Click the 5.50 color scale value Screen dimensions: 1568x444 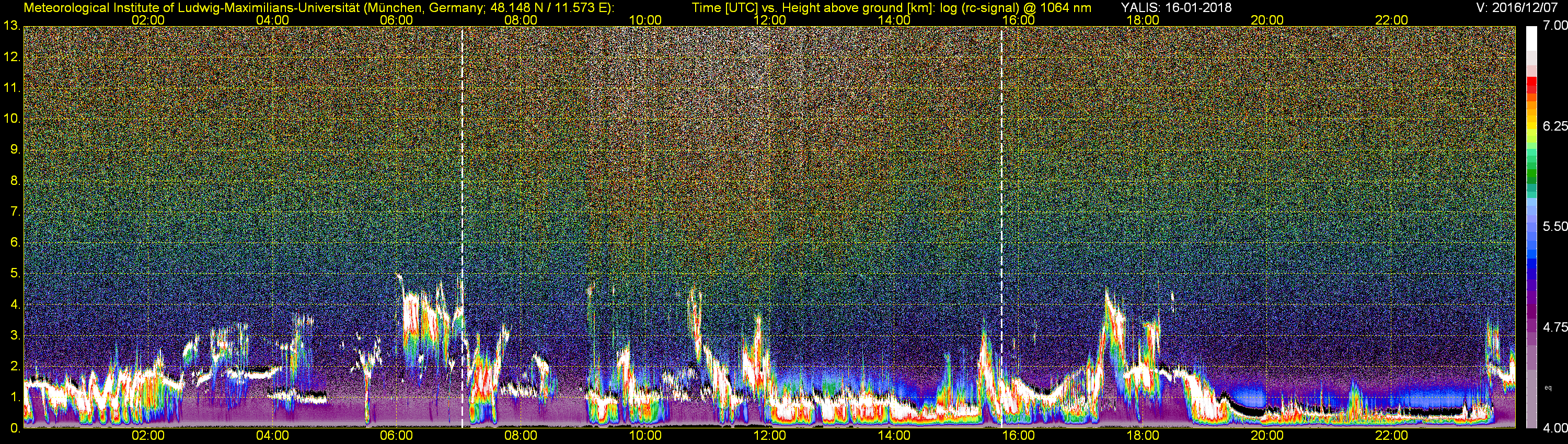tap(1554, 226)
